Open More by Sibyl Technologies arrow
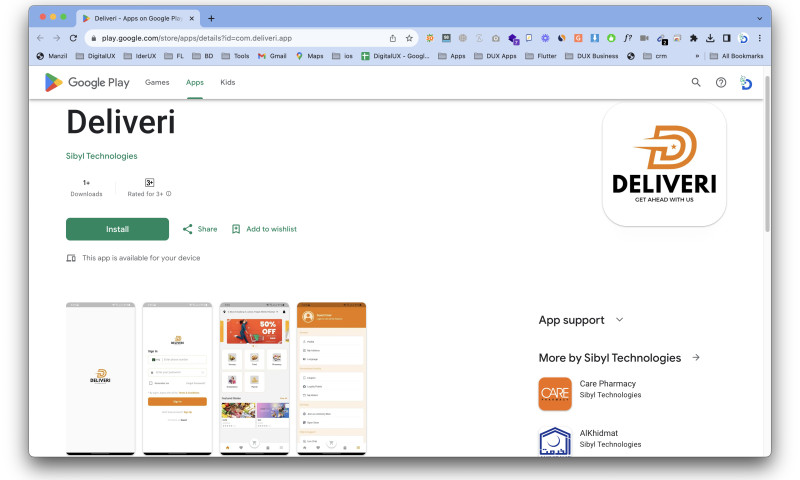Image resolution: width=800 pixels, height=480 pixels. point(696,358)
